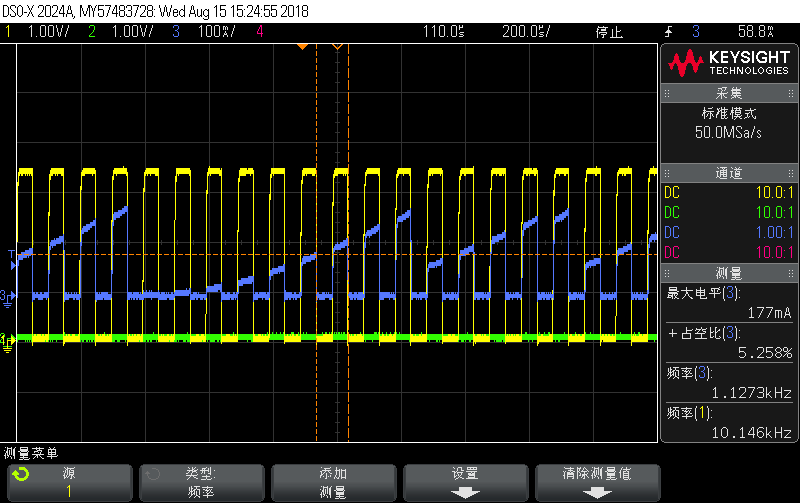Screen dimensions: 800x503
Task: Click the blue DC 1.00:1 channel row
Action: [729, 233]
